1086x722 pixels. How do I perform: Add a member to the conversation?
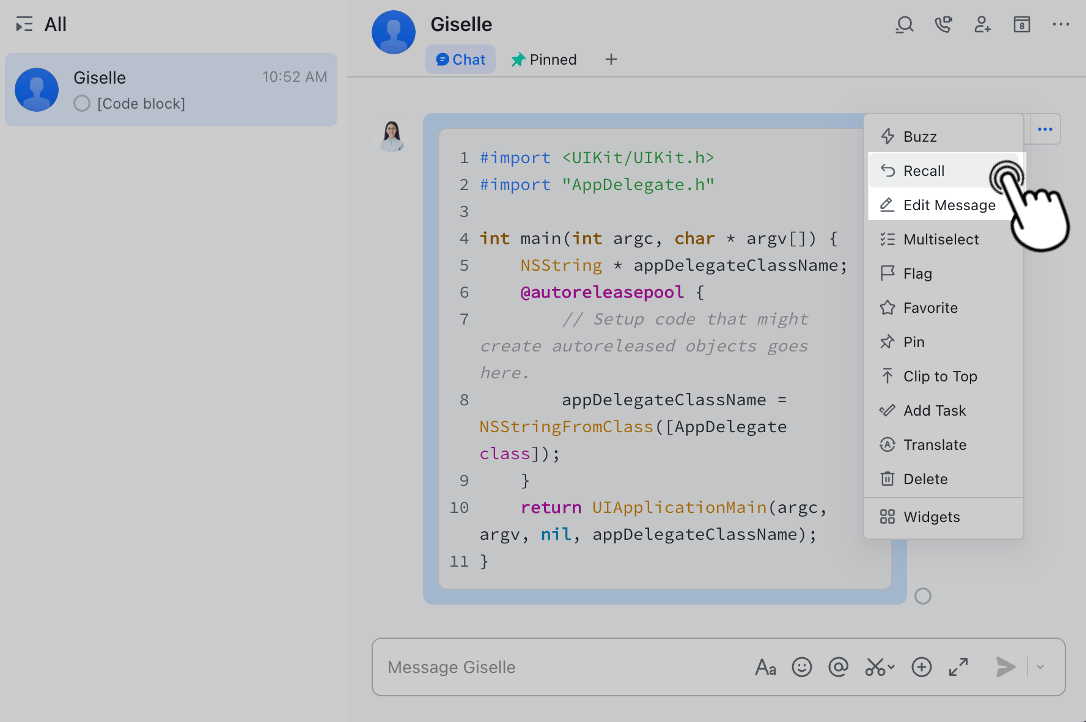(x=982, y=25)
